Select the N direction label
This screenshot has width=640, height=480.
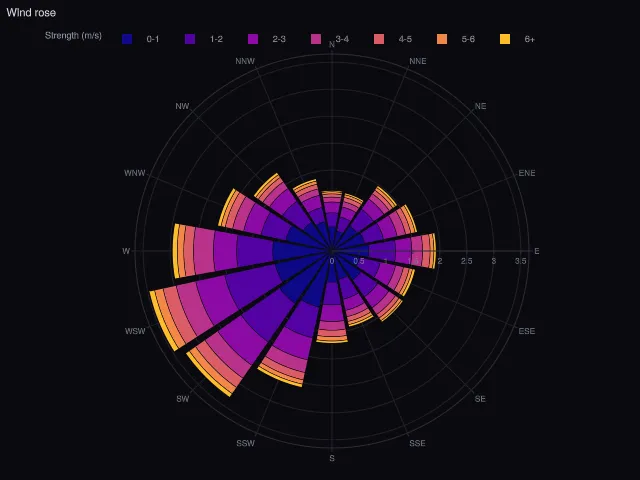point(332,45)
